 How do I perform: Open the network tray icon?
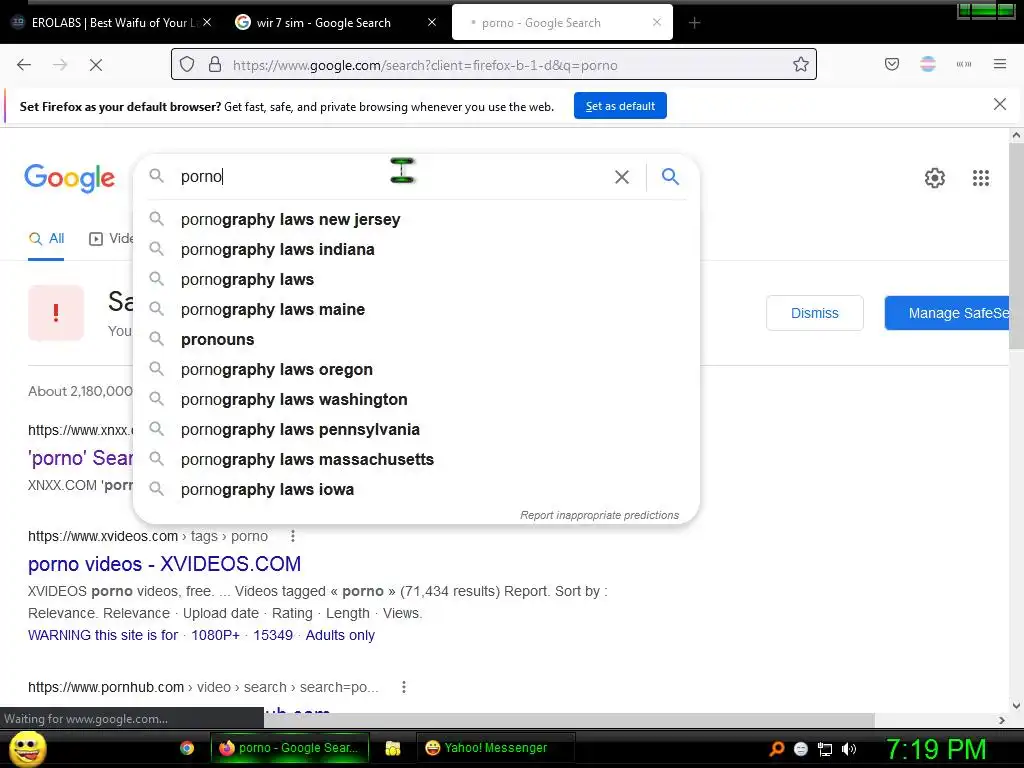coord(825,749)
